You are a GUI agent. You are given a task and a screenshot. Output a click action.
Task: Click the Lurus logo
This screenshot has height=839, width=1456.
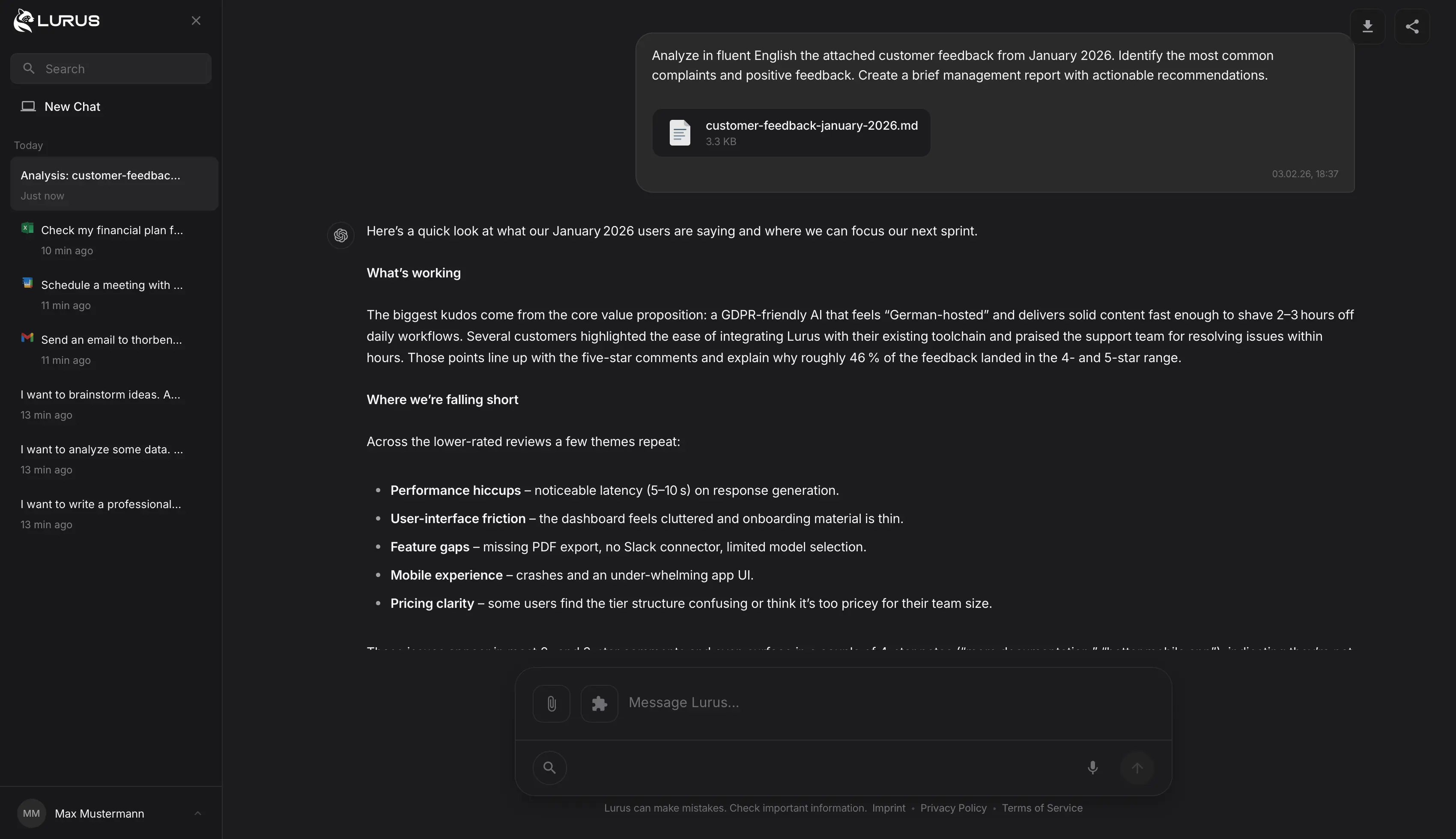(57, 21)
